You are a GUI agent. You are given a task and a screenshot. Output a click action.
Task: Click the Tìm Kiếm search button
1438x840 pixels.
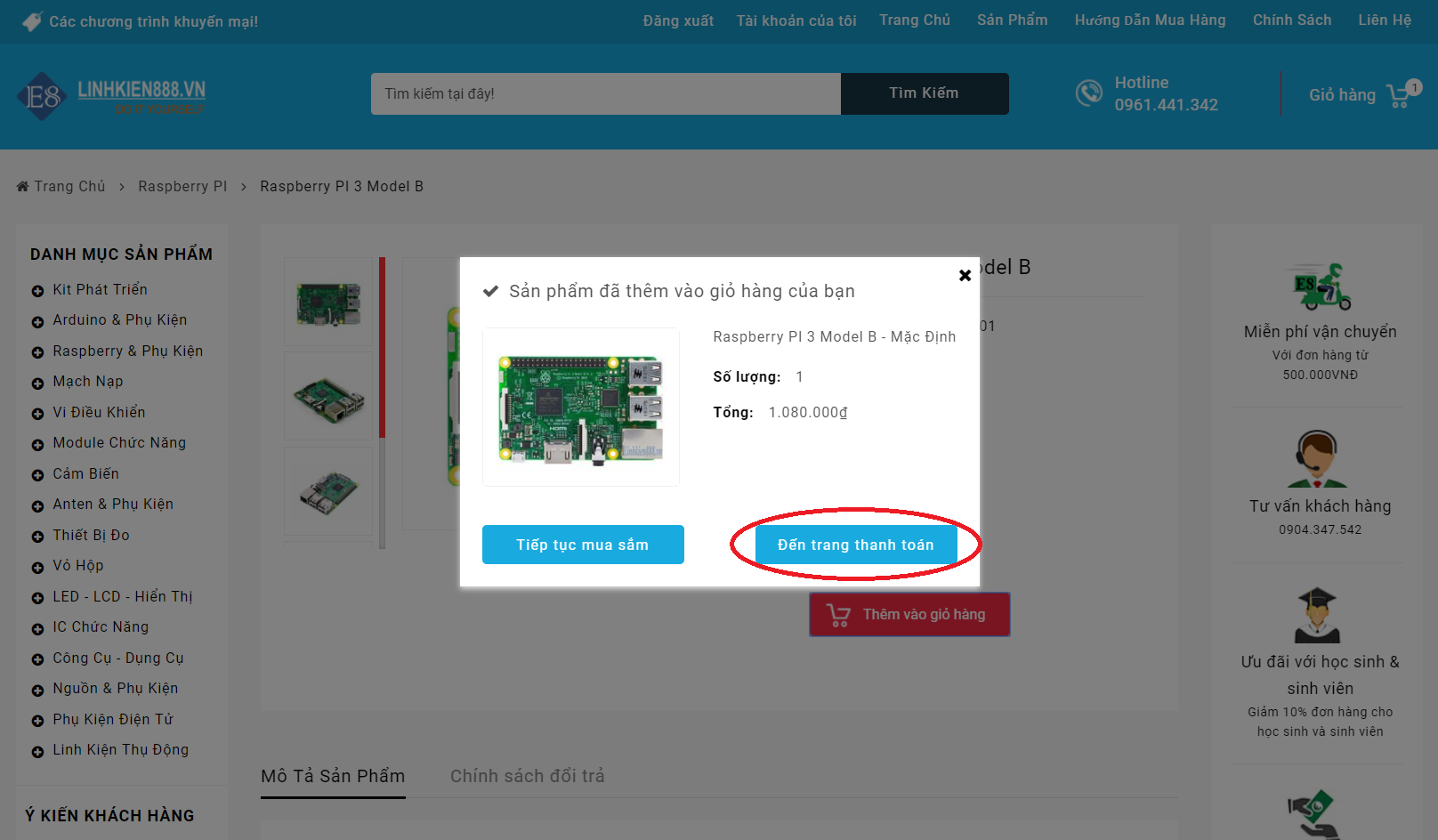925,93
